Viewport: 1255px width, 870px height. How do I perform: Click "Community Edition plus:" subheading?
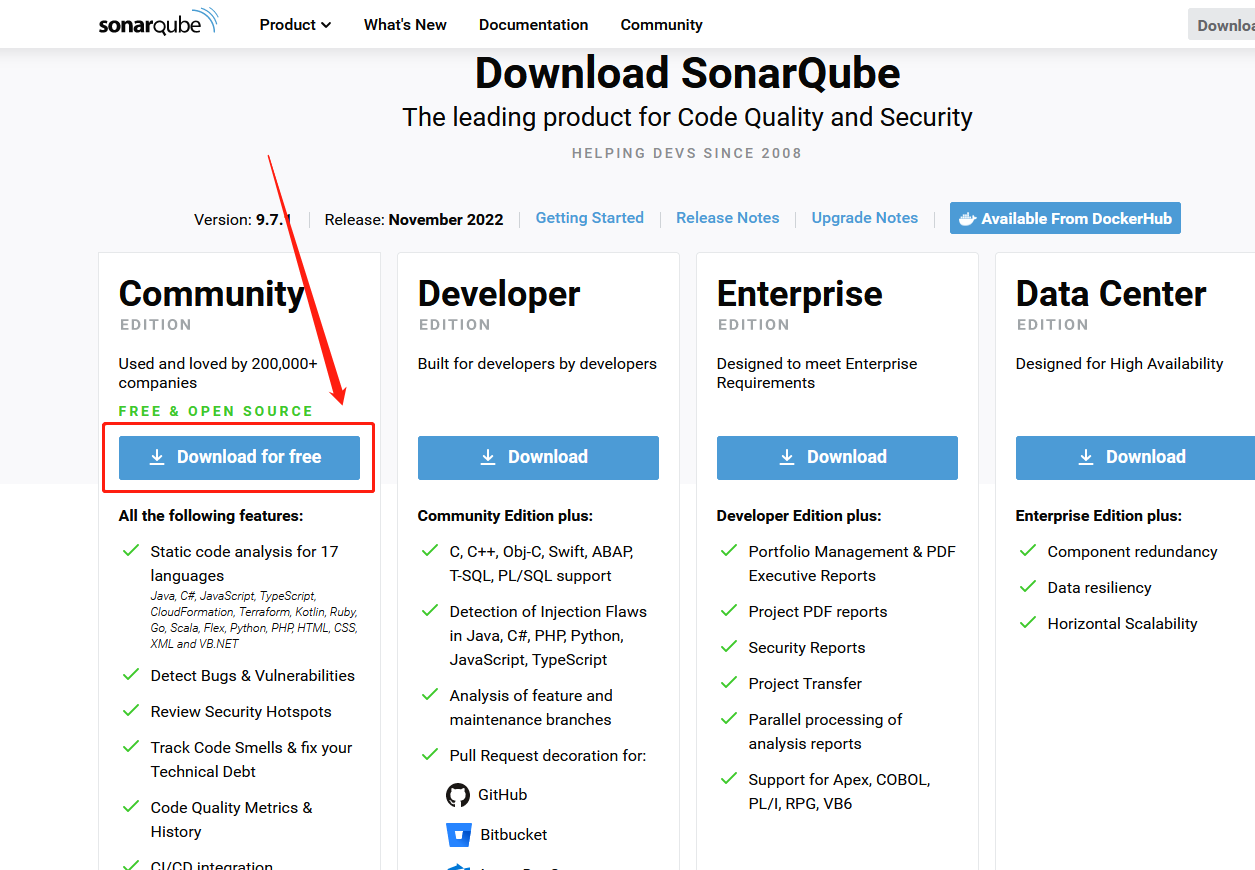click(505, 516)
